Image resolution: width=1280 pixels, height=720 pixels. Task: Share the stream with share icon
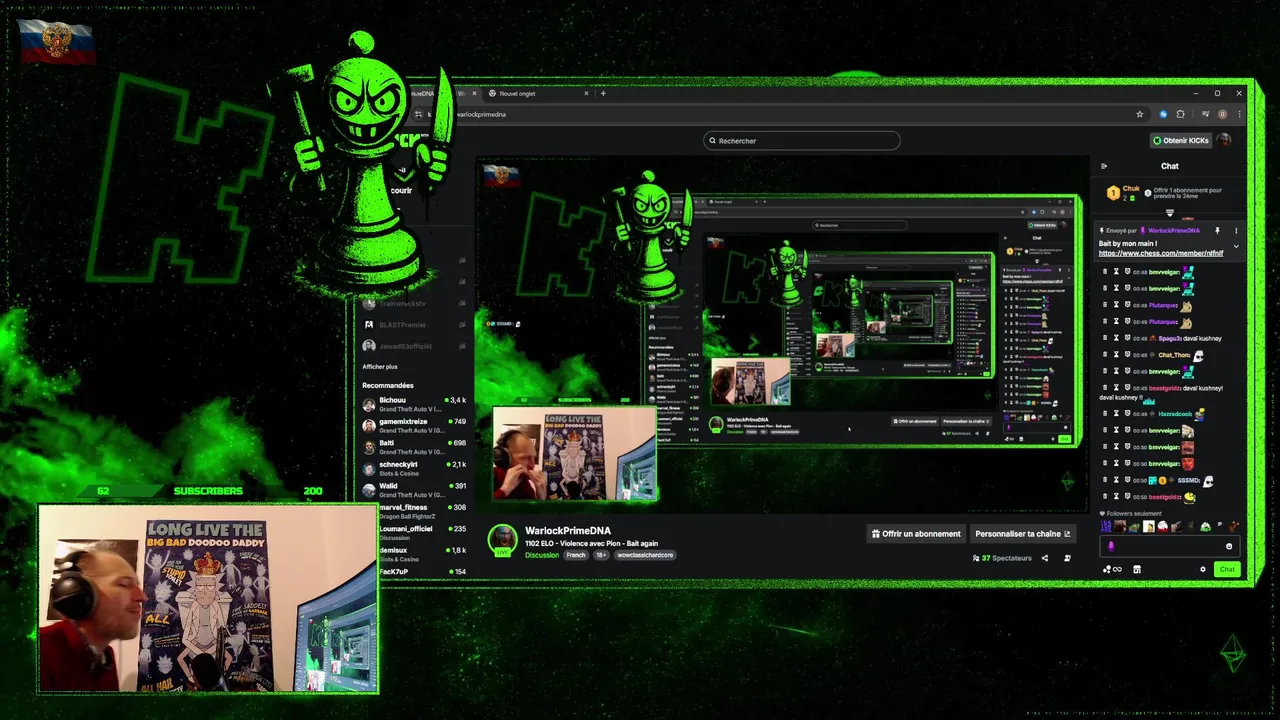point(1045,558)
